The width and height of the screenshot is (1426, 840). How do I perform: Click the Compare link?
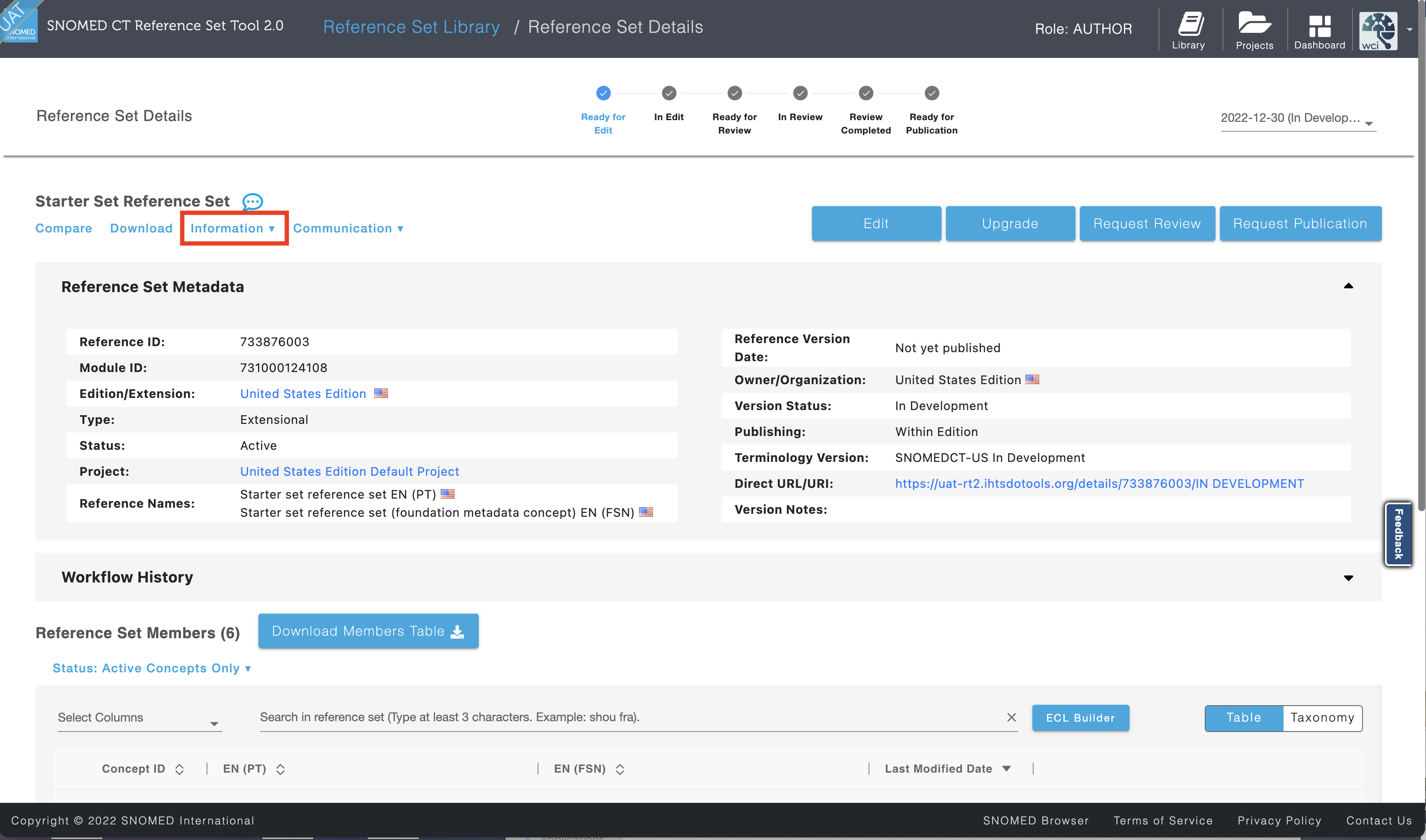pyautogui.click(x=64, y=228)
